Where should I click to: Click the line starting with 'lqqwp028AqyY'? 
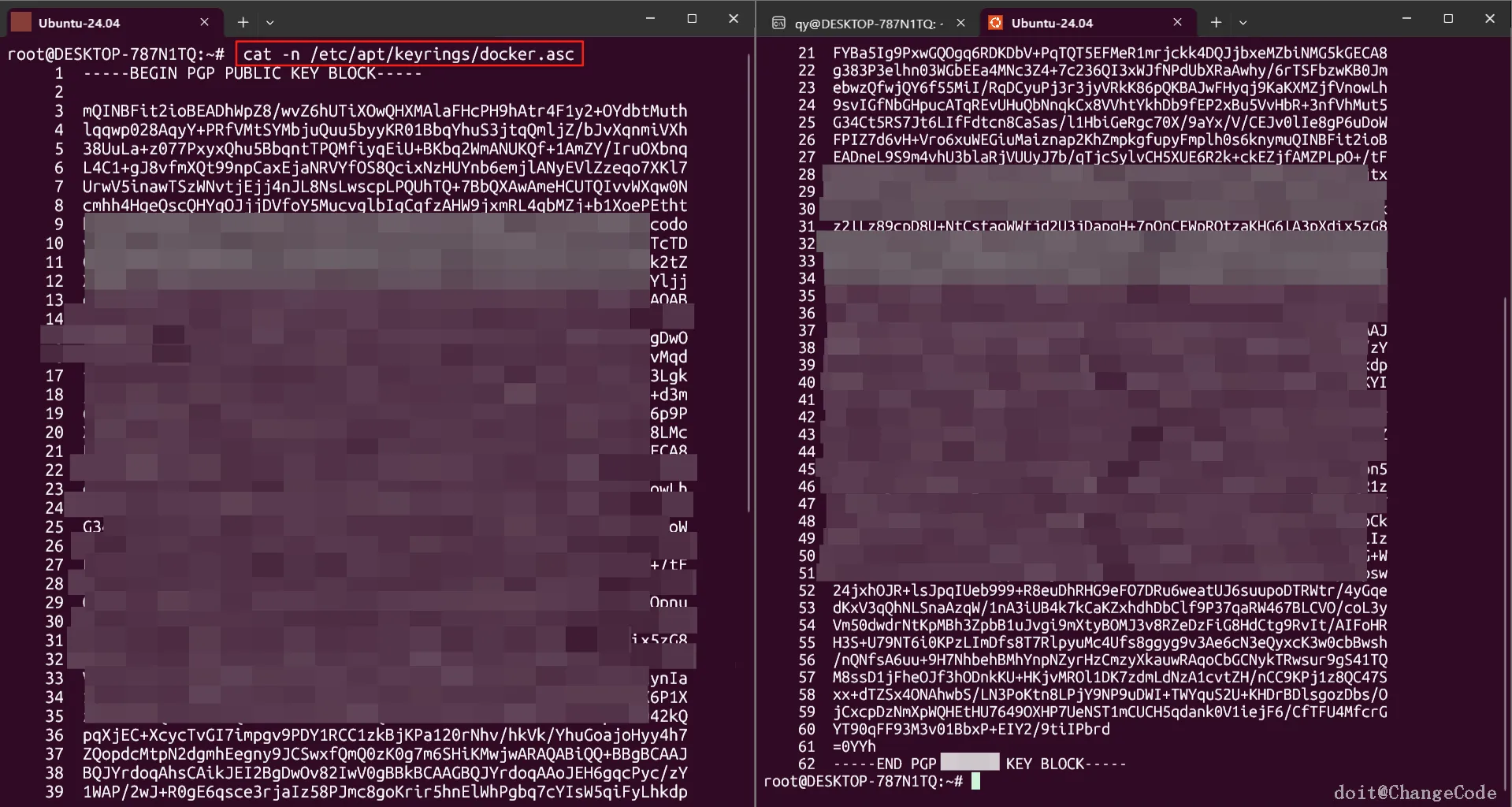tap(385, 130)
